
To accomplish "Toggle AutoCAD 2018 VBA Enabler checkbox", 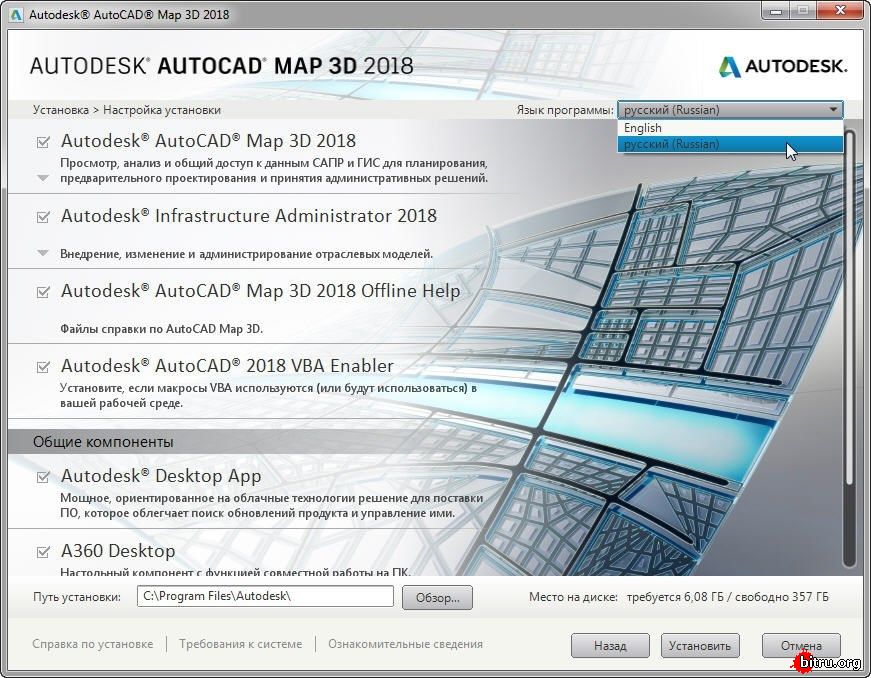I will [43, 366].
